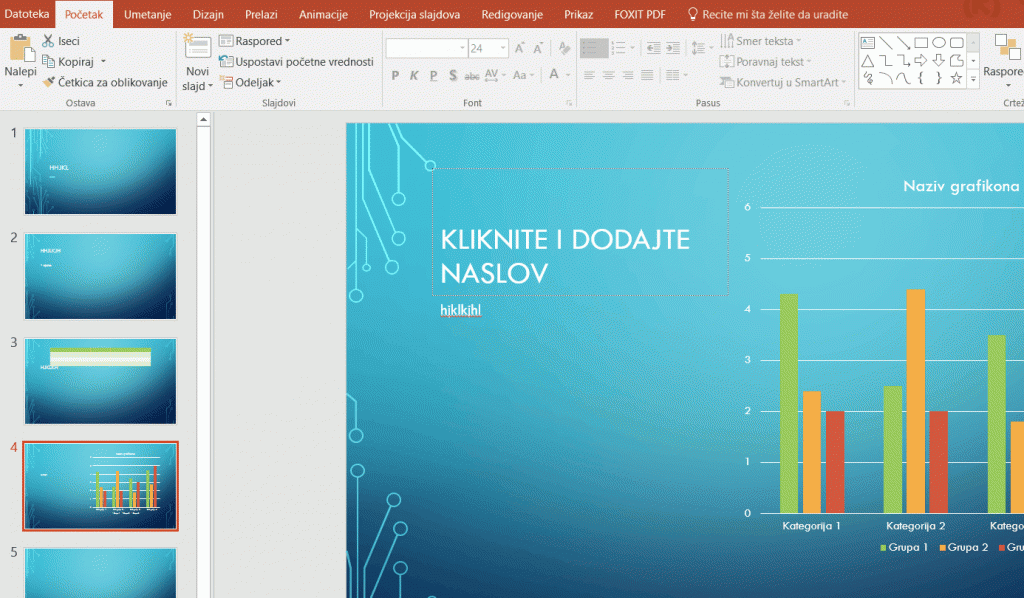Screen dimensions: 1024x598
Task: Open the font size 24 dropdown
Action: click(x=503, y=48)
